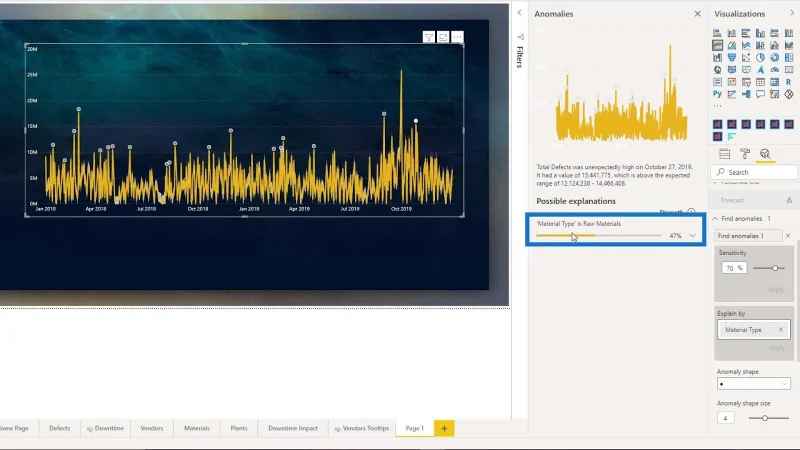The width and height of the screenshot is (800, 450).
Task: Select the donut chart visual
Action: point(774,58)
